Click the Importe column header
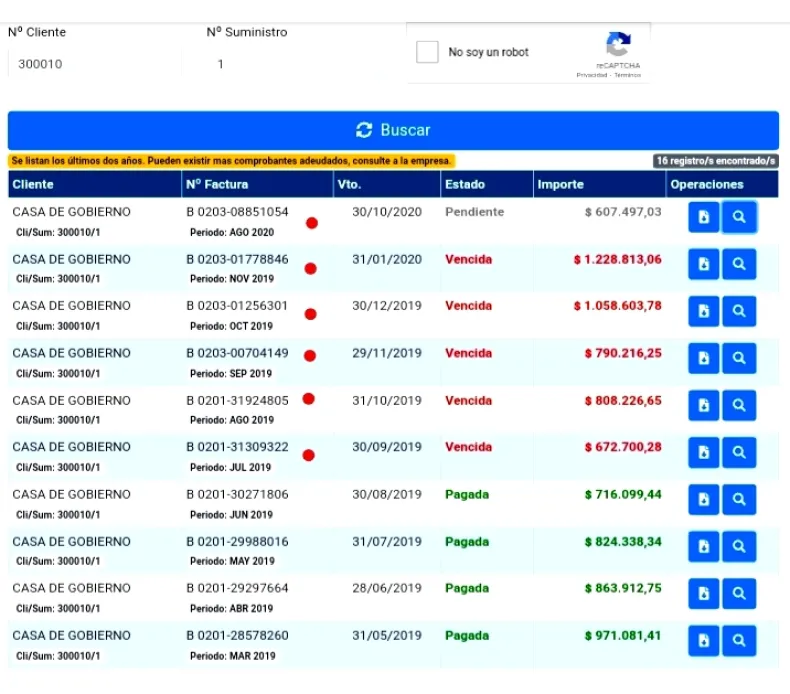The width and height of the screenshot is (790, 694). (x=560, y=184)
